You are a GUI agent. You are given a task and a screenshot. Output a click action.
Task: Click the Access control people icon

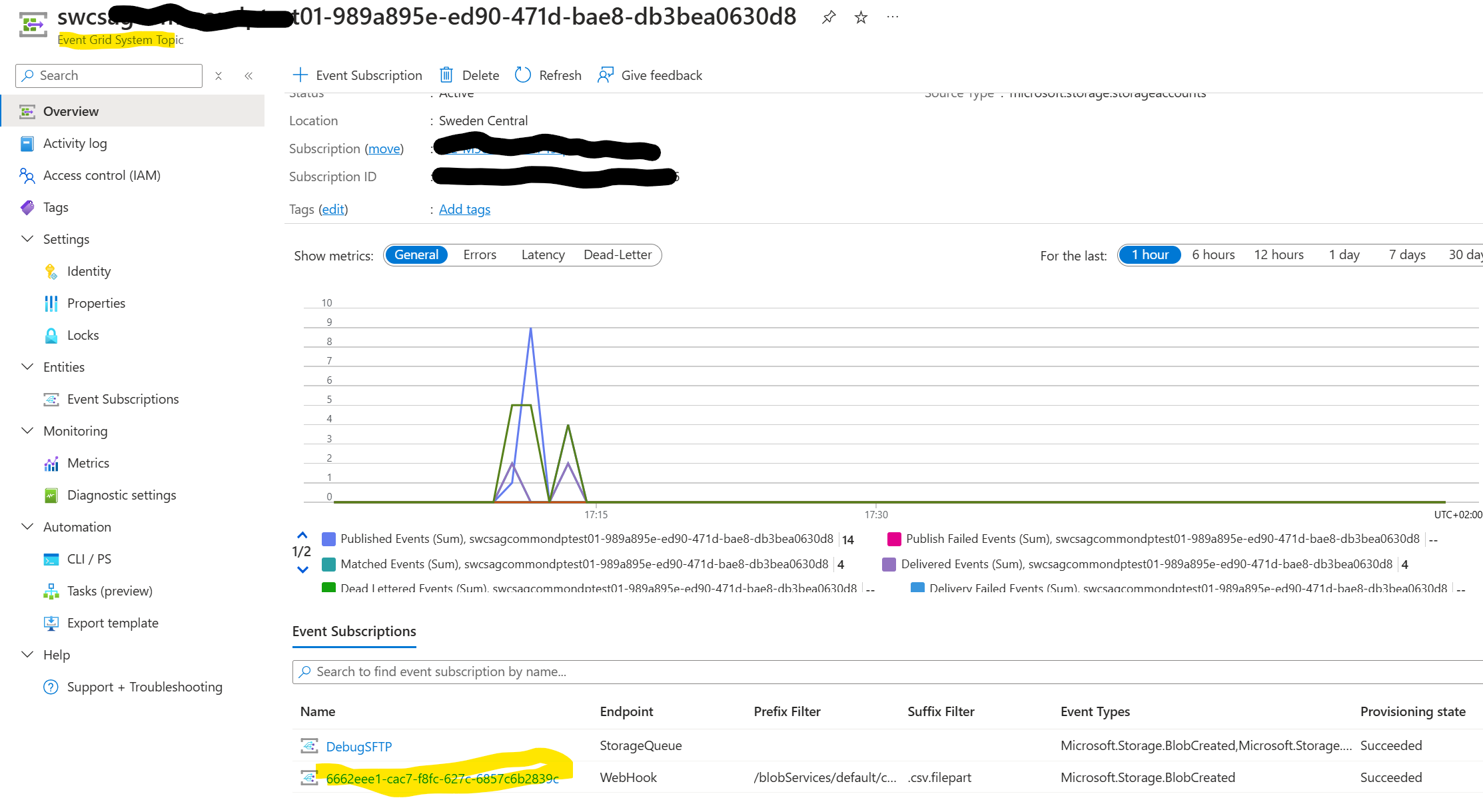(27, 176)
